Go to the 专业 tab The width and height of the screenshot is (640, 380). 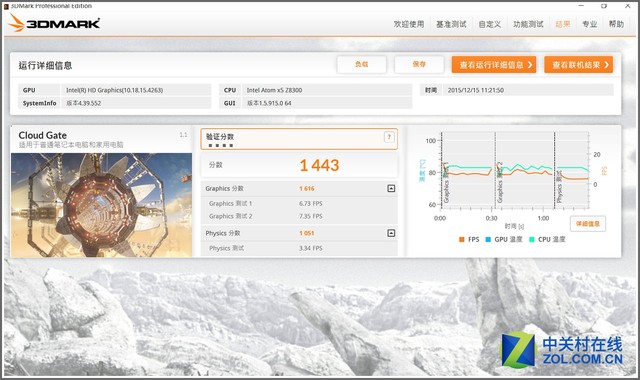point(589,24)
